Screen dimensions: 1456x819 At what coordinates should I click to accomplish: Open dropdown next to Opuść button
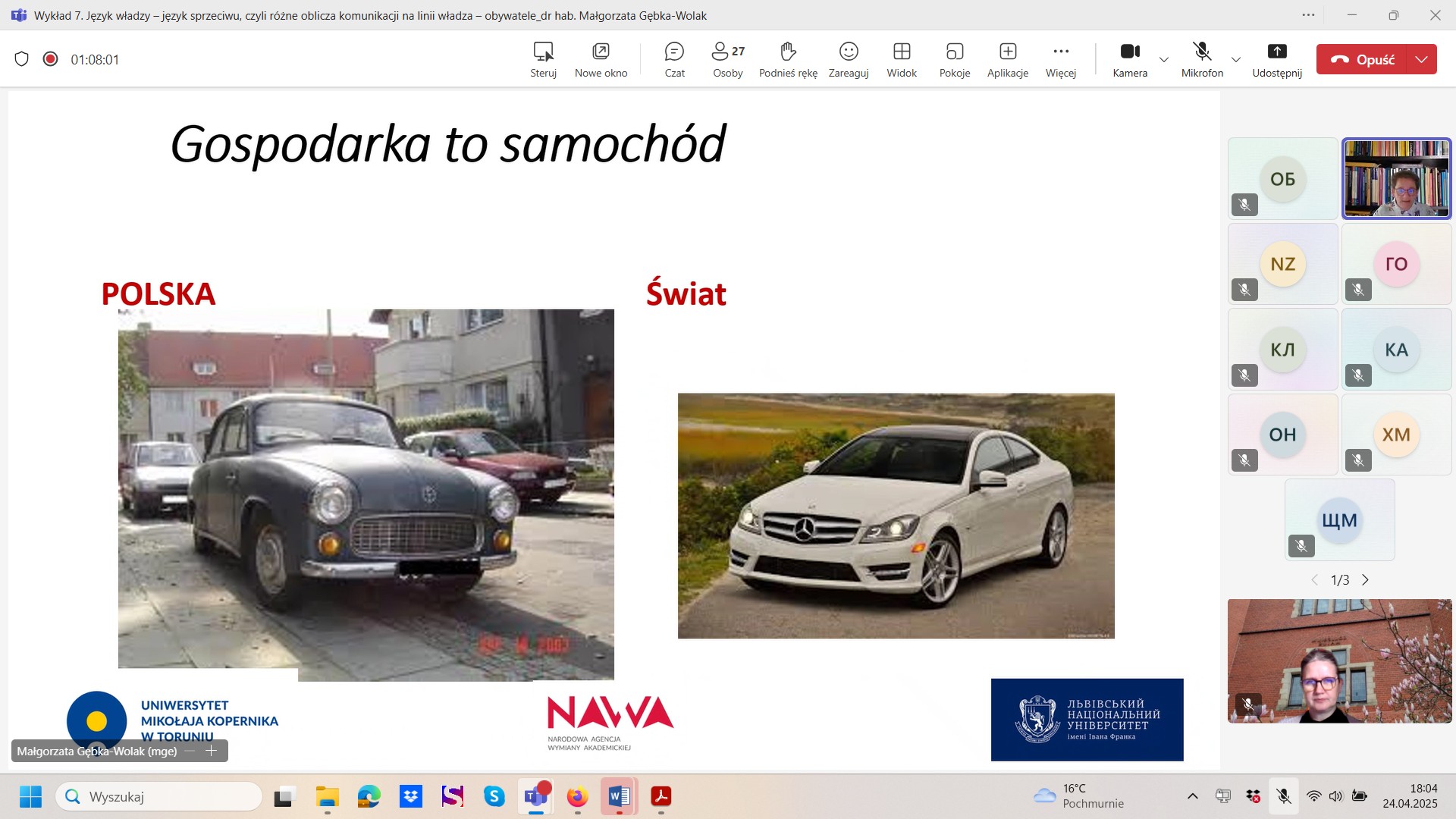[1421, 59]
